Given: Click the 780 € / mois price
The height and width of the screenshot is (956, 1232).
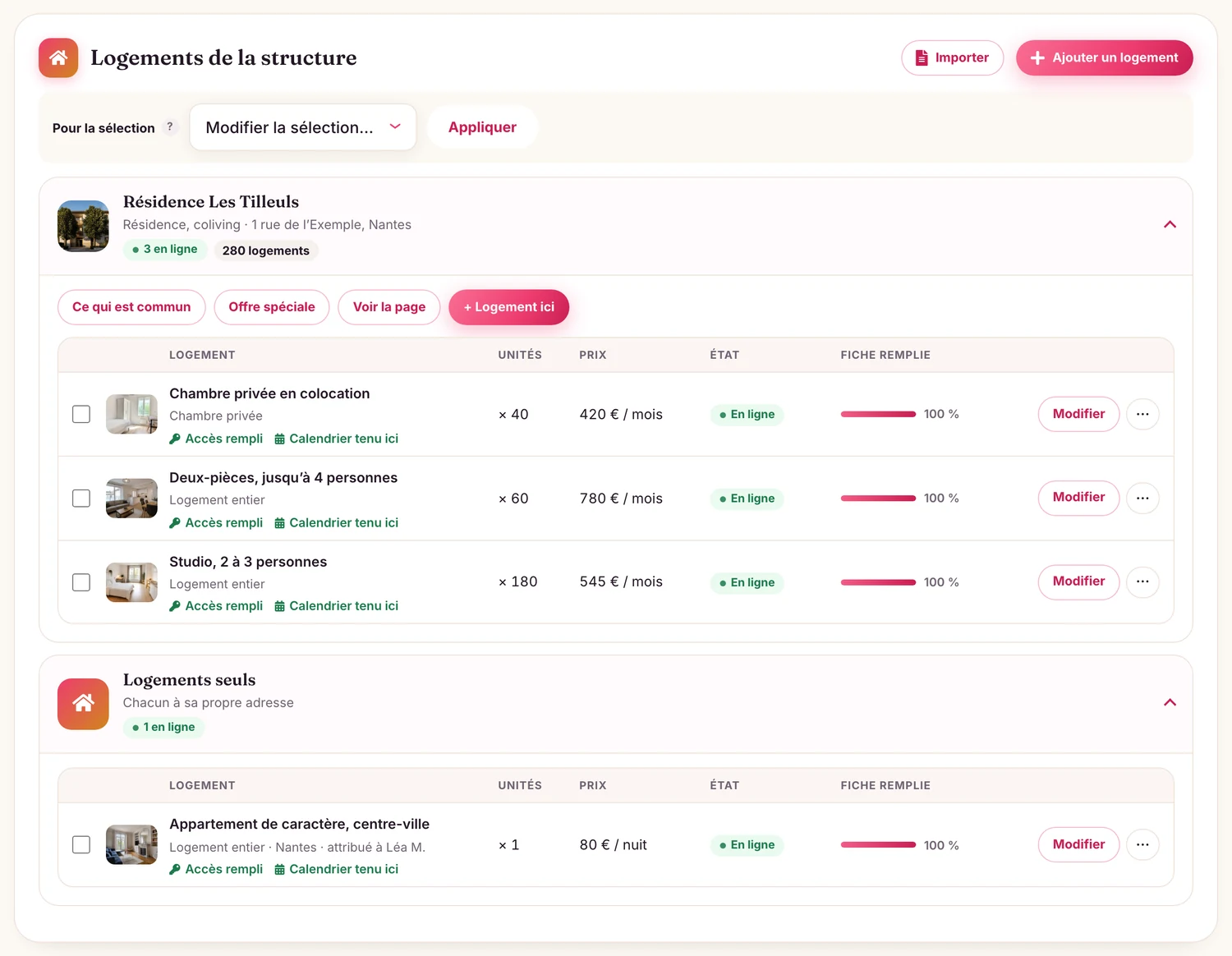Looking at the screenshot, I should tap(621, 499).
